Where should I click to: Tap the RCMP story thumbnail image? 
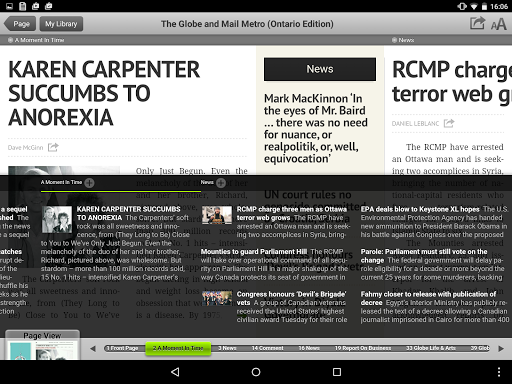[x=217, y=215]
